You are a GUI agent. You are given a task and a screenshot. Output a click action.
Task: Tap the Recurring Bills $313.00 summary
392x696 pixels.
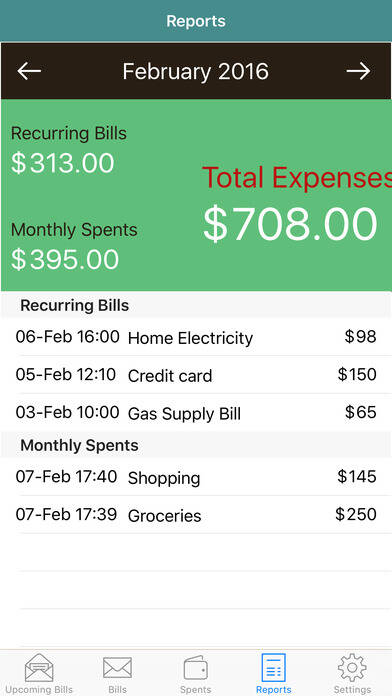(69, 150)
